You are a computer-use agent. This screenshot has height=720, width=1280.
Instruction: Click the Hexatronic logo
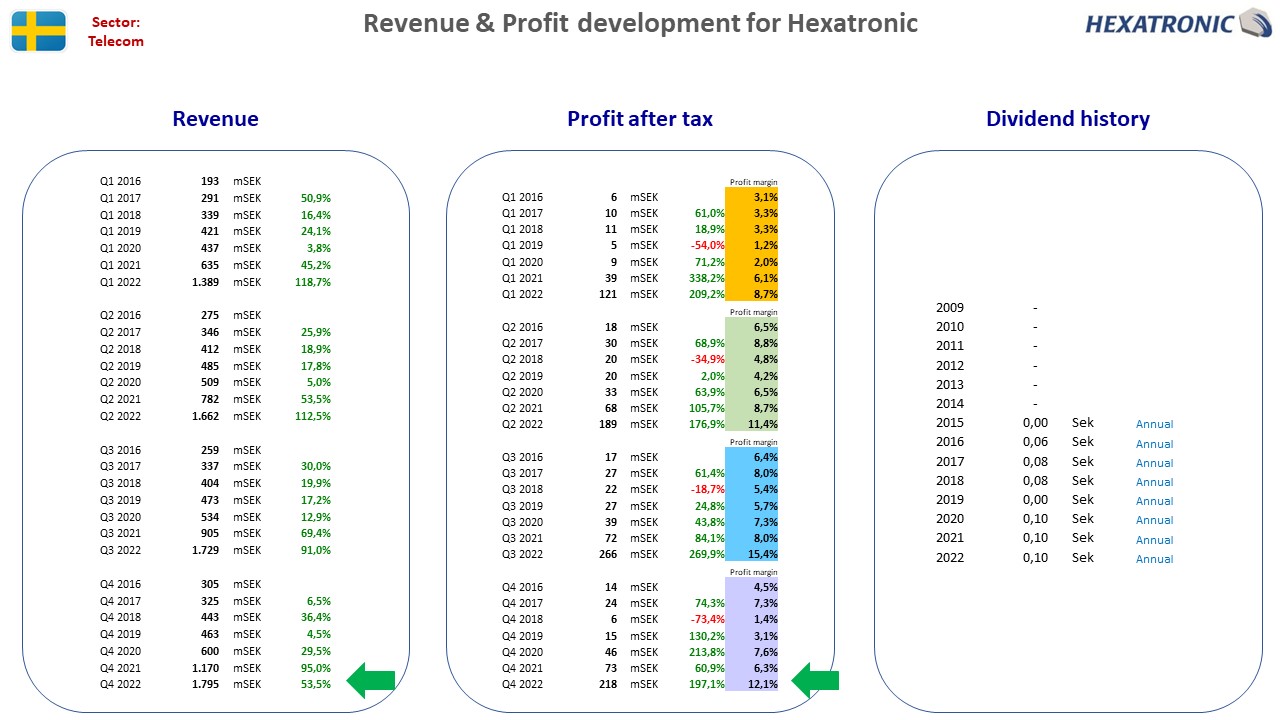[1178, 24]
